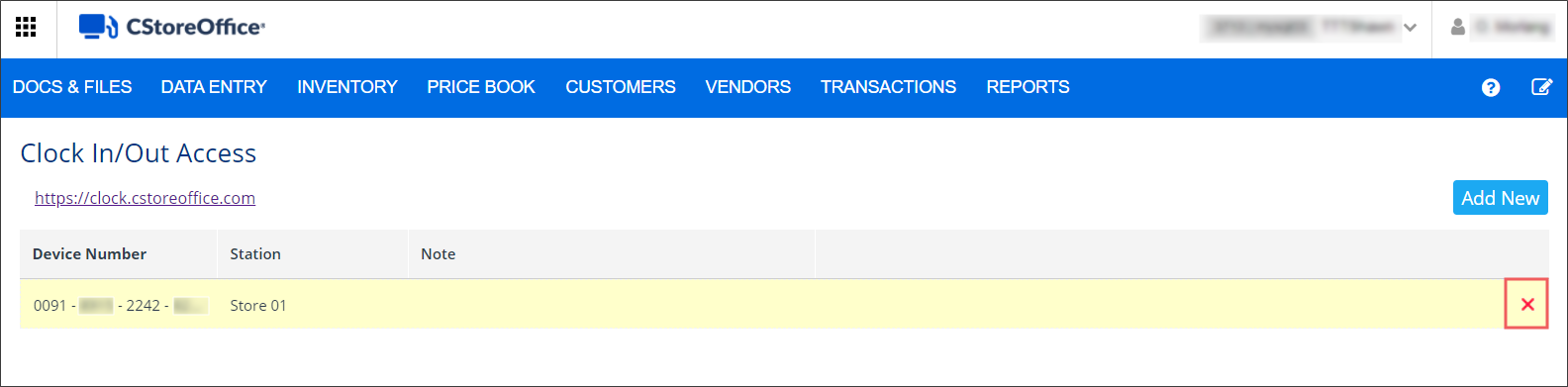Viewport: 1568px width, 387px height.
Task: Open the DATA ENTRY menu
Action: point(214,87)
